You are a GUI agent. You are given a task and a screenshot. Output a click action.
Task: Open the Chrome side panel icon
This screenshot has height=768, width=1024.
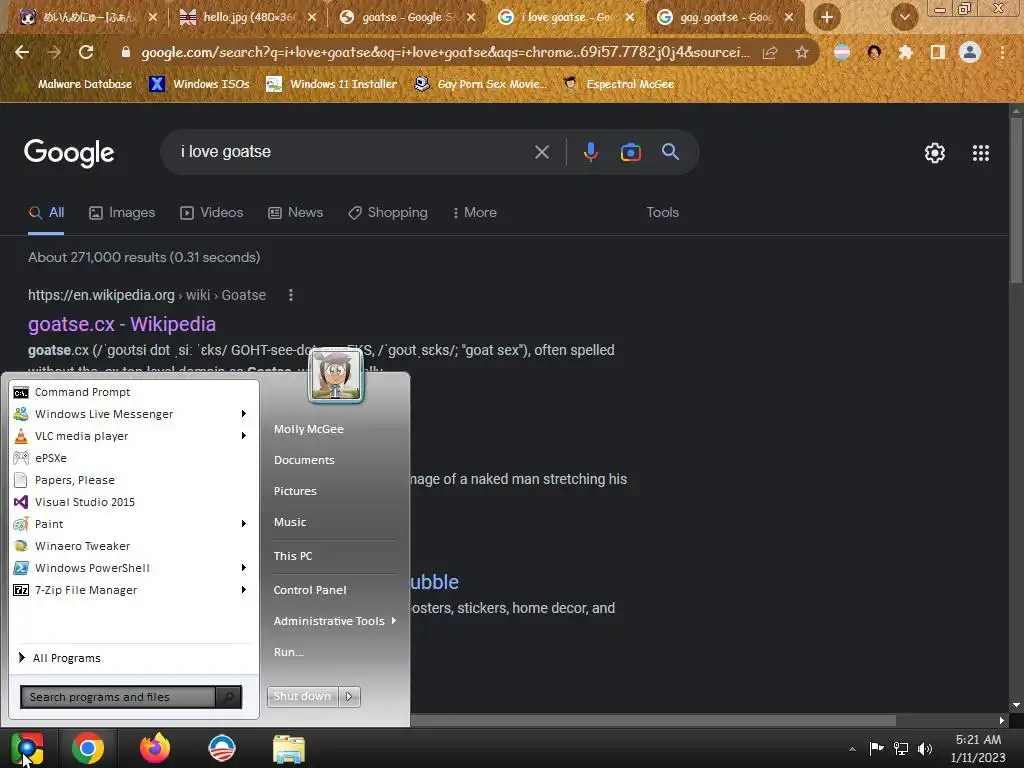click(938, 52)
